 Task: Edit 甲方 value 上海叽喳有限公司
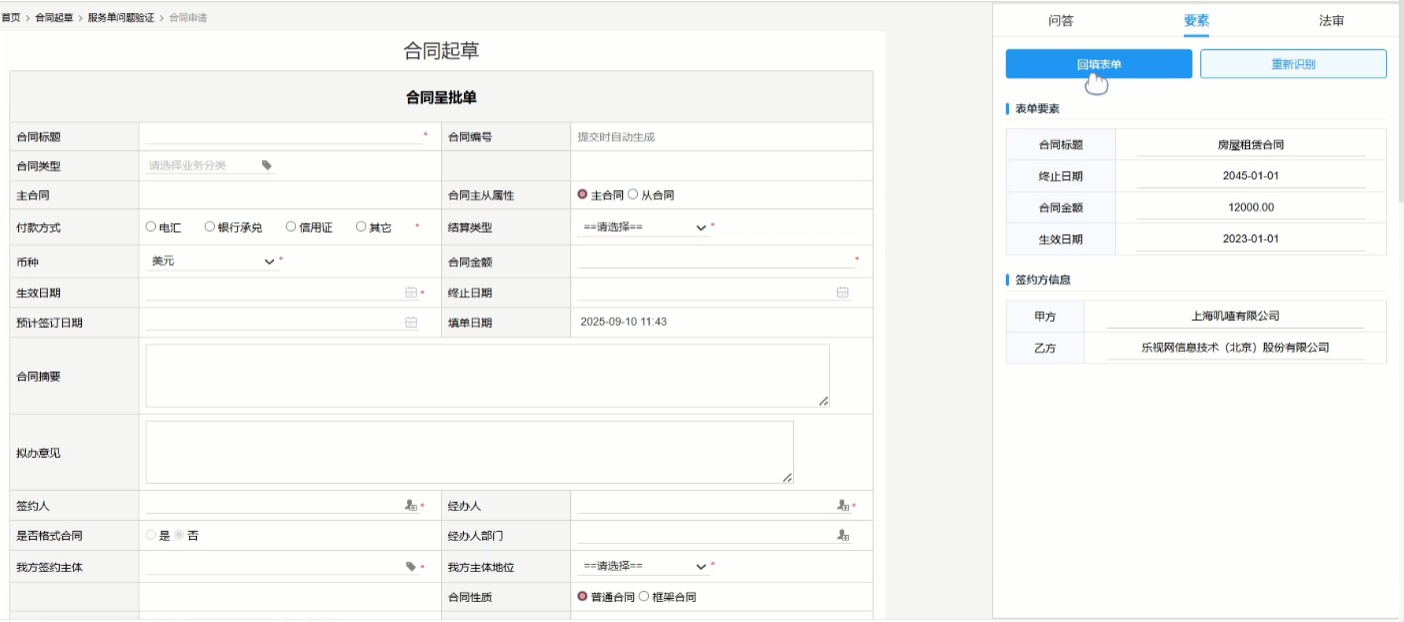[x=1235, y=316]
